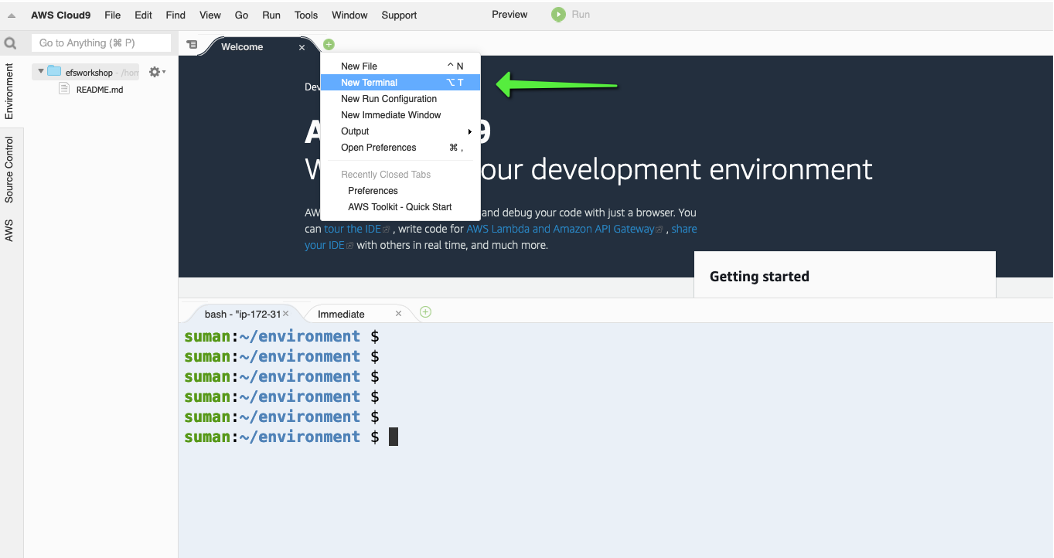The height and width of the screenshot is (558, 1054).
Task: Click the AWS Cloud9 menu
Action: [60, 15]
